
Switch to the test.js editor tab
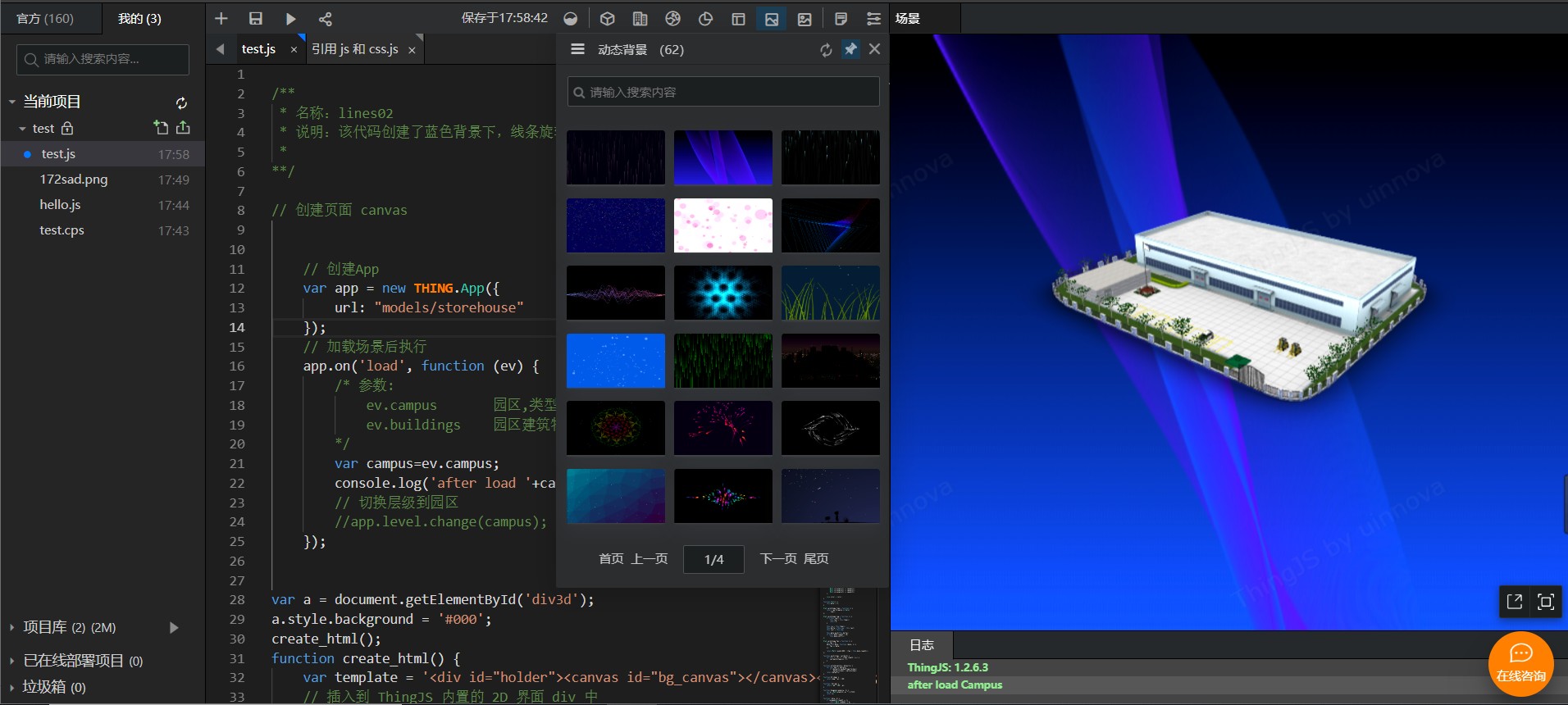tap(258, 49)
